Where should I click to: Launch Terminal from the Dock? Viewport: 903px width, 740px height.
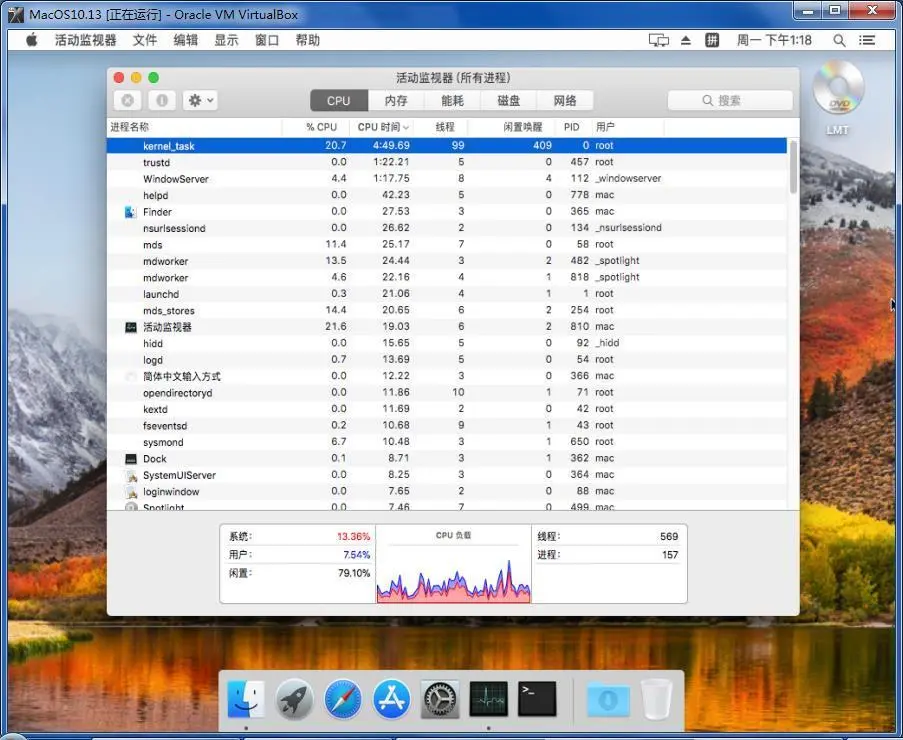tap(537, 699)
